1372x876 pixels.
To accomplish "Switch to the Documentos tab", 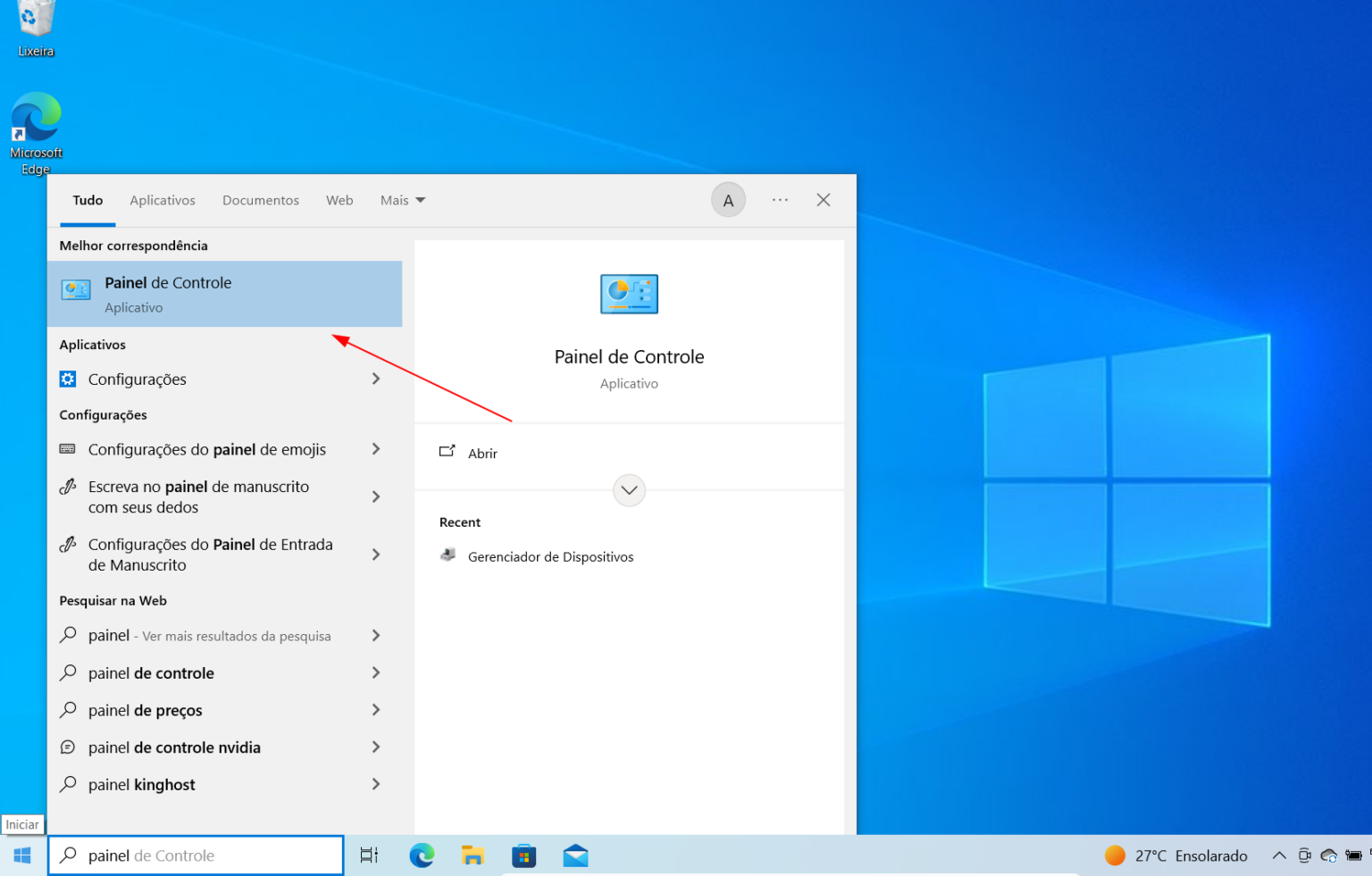I will pos(260,199).
